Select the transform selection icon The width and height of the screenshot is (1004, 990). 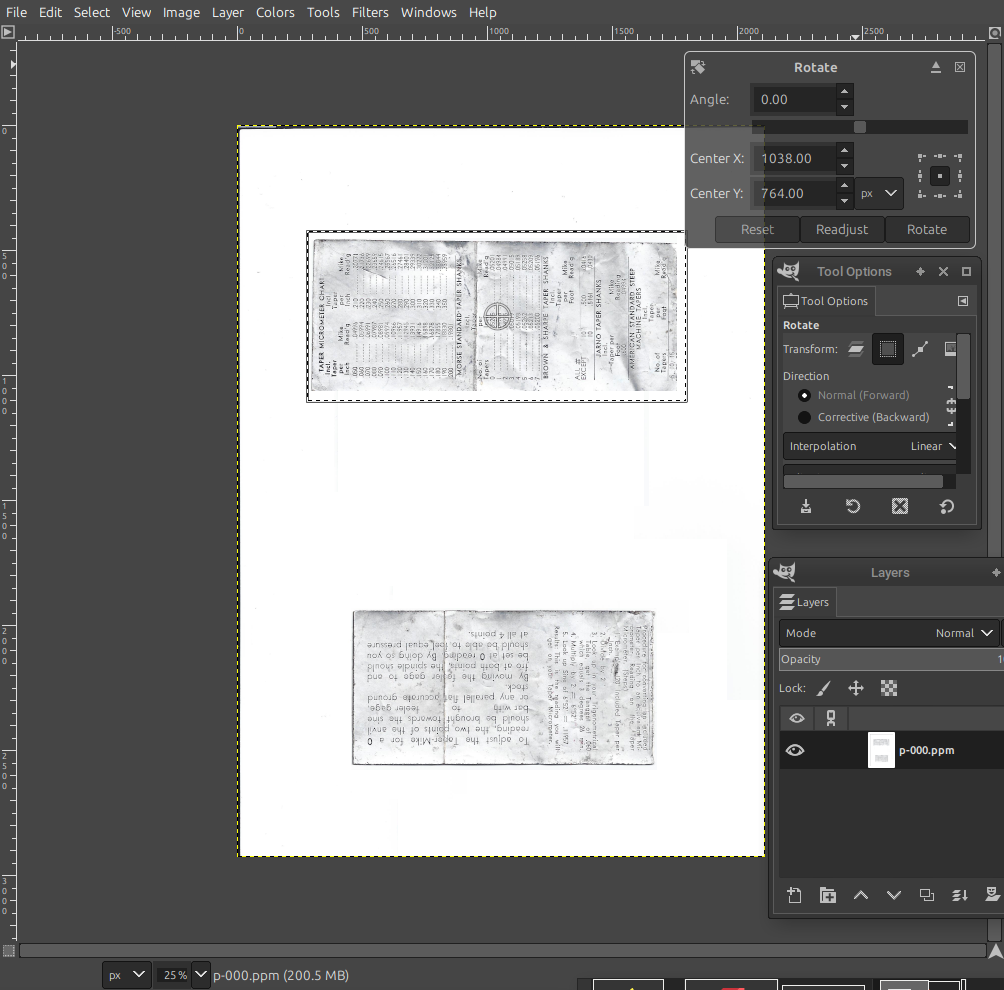coord(887,349)
